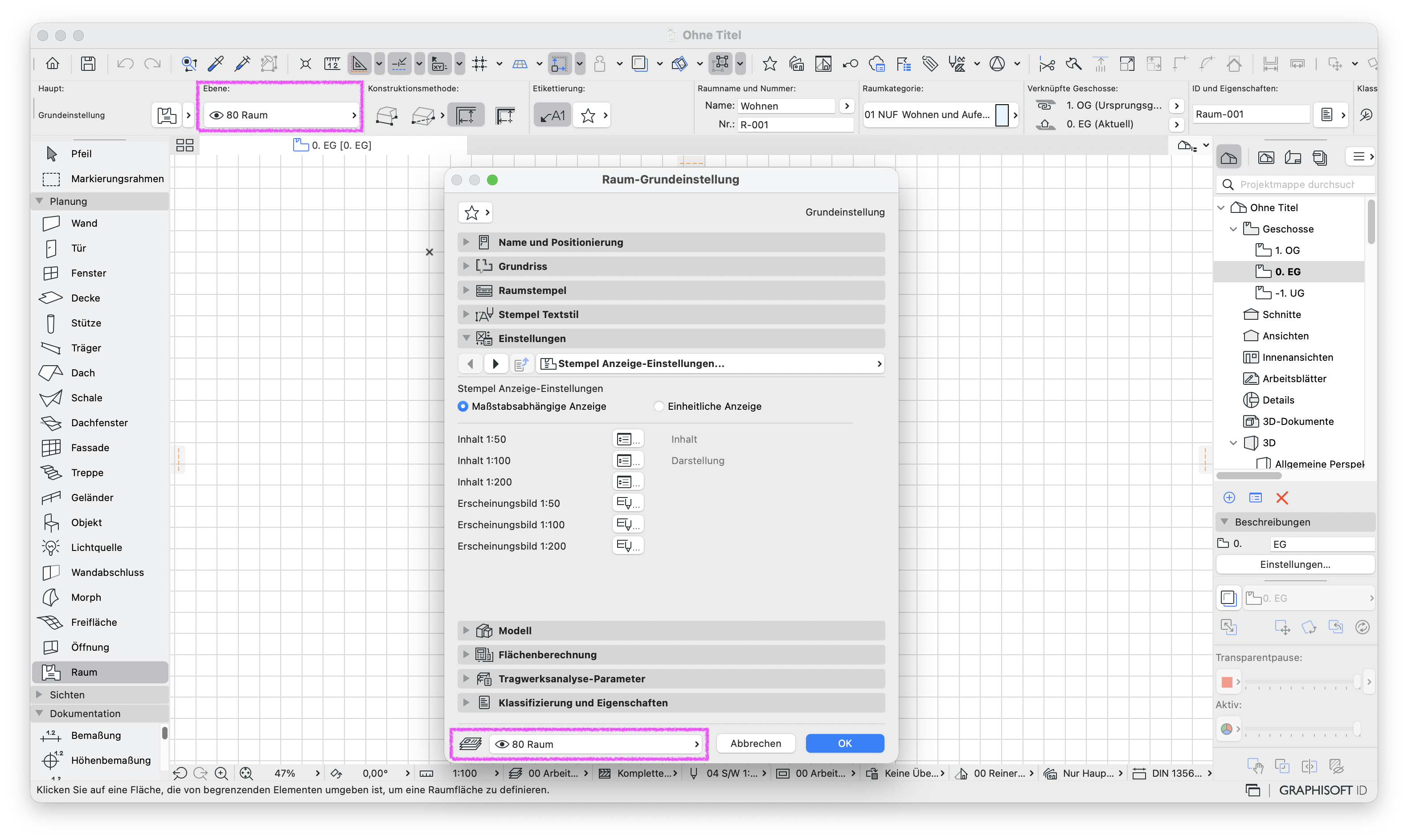Expand the Name und Positionierung panel
The height and width of the screenshot is (840, 1408).
(x=671, y=242)
